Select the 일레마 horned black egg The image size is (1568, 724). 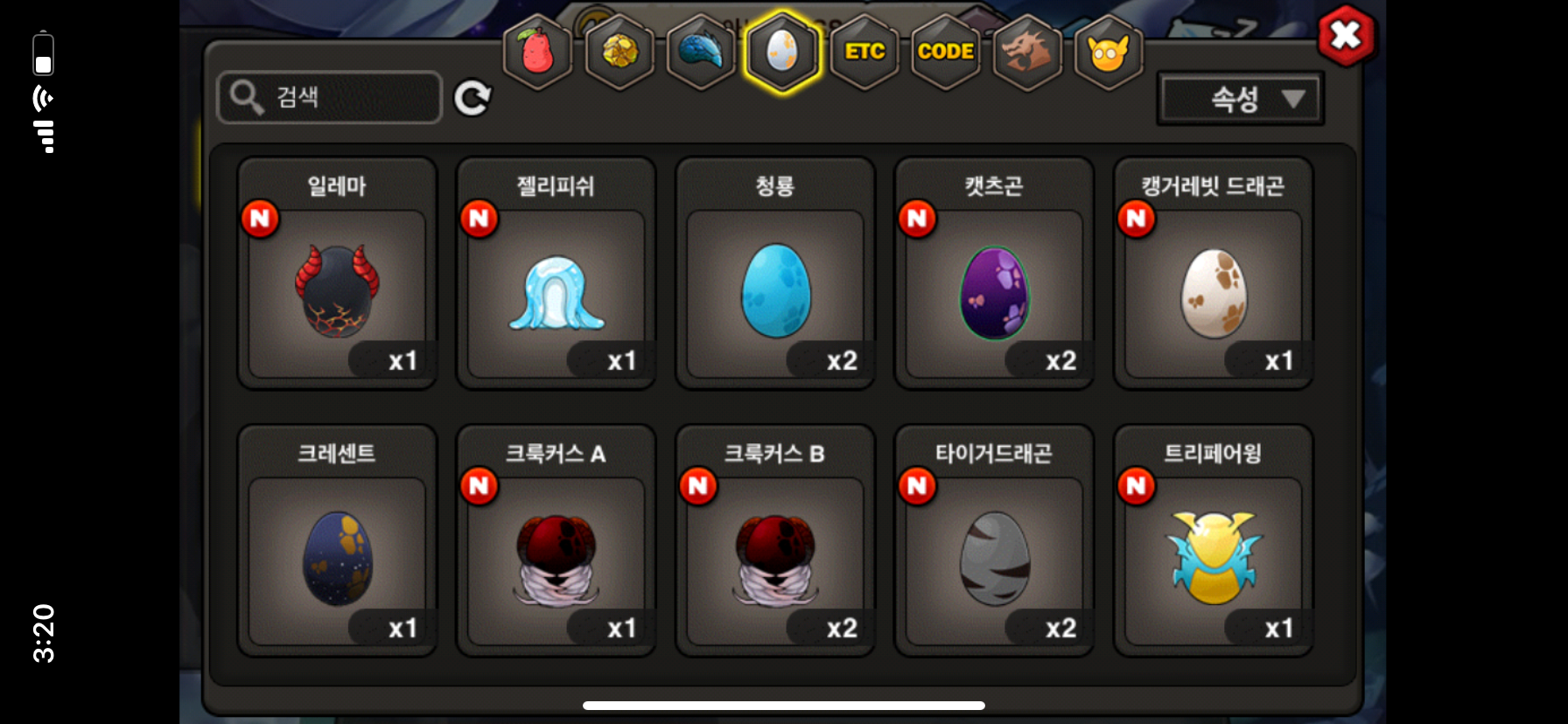click(337, 274)
